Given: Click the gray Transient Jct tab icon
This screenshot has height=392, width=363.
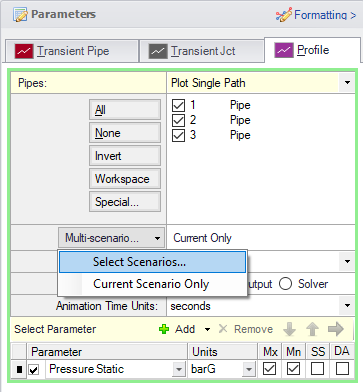Looking at the screenshot, I should point(158,51).
